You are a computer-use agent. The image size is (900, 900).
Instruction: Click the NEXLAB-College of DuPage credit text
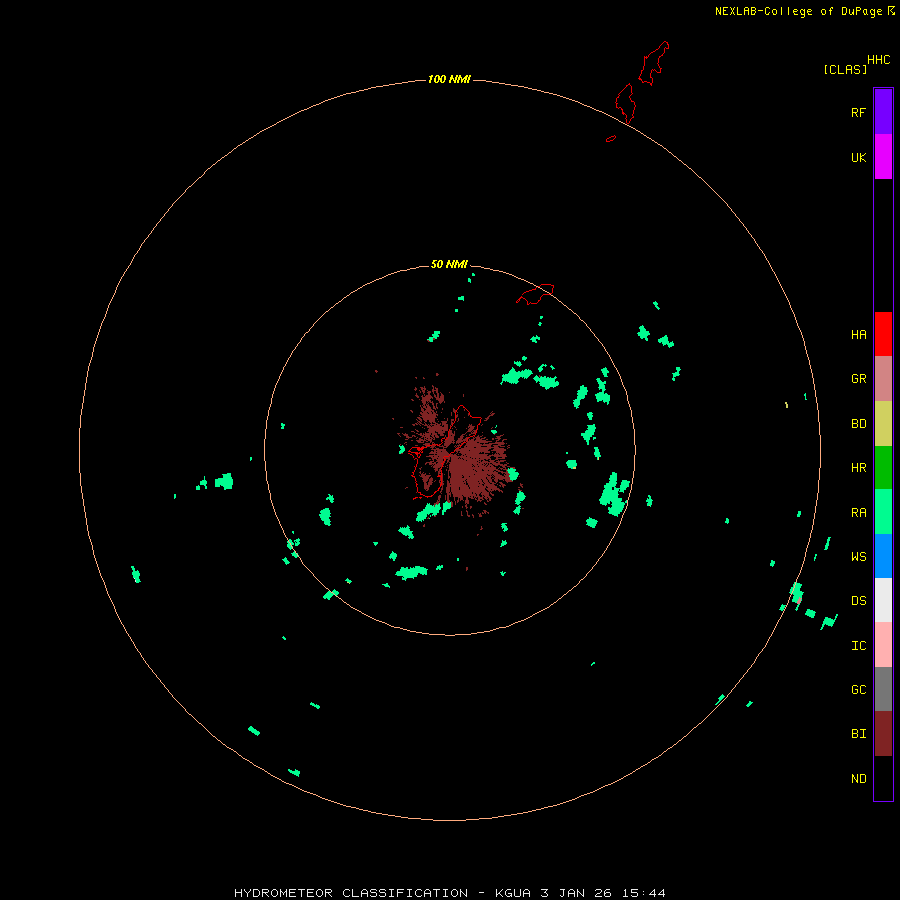click(798, 11)
